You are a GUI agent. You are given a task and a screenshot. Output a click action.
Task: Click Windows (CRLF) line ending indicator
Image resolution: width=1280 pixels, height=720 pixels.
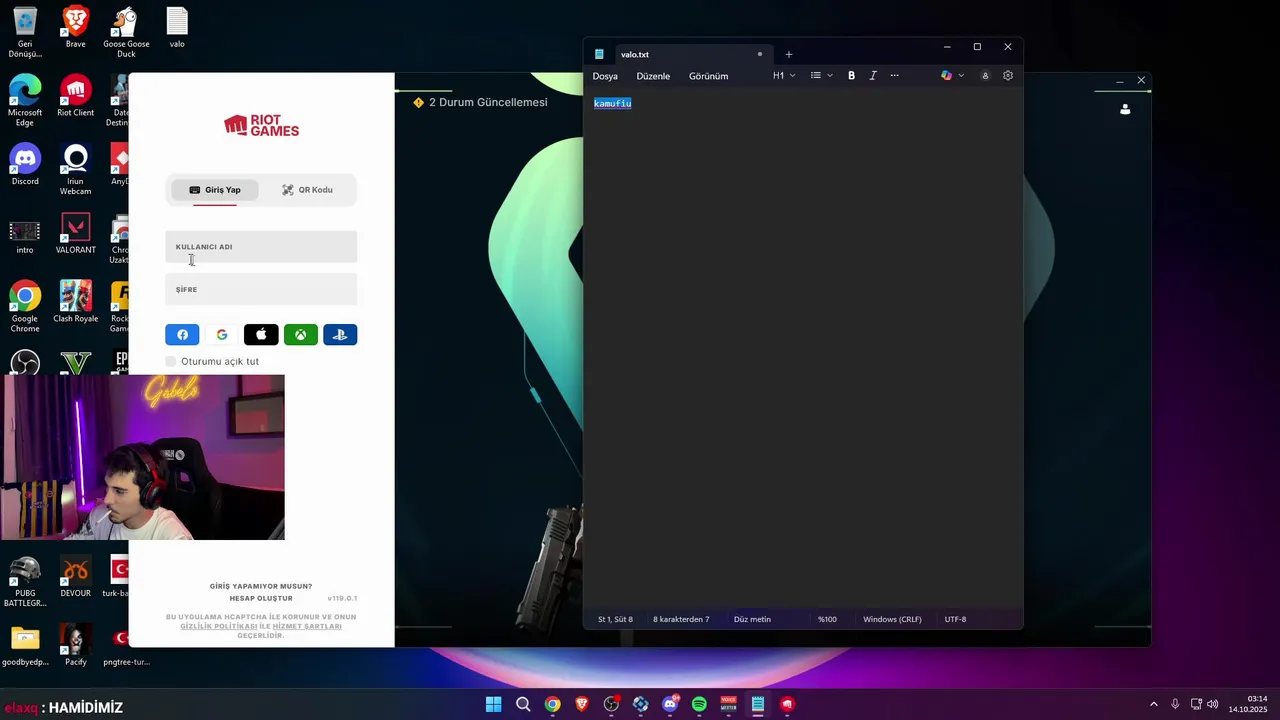coord(892,619)
